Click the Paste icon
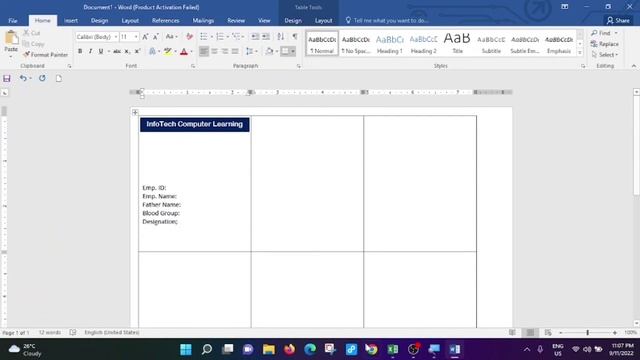 coord(11,38)
